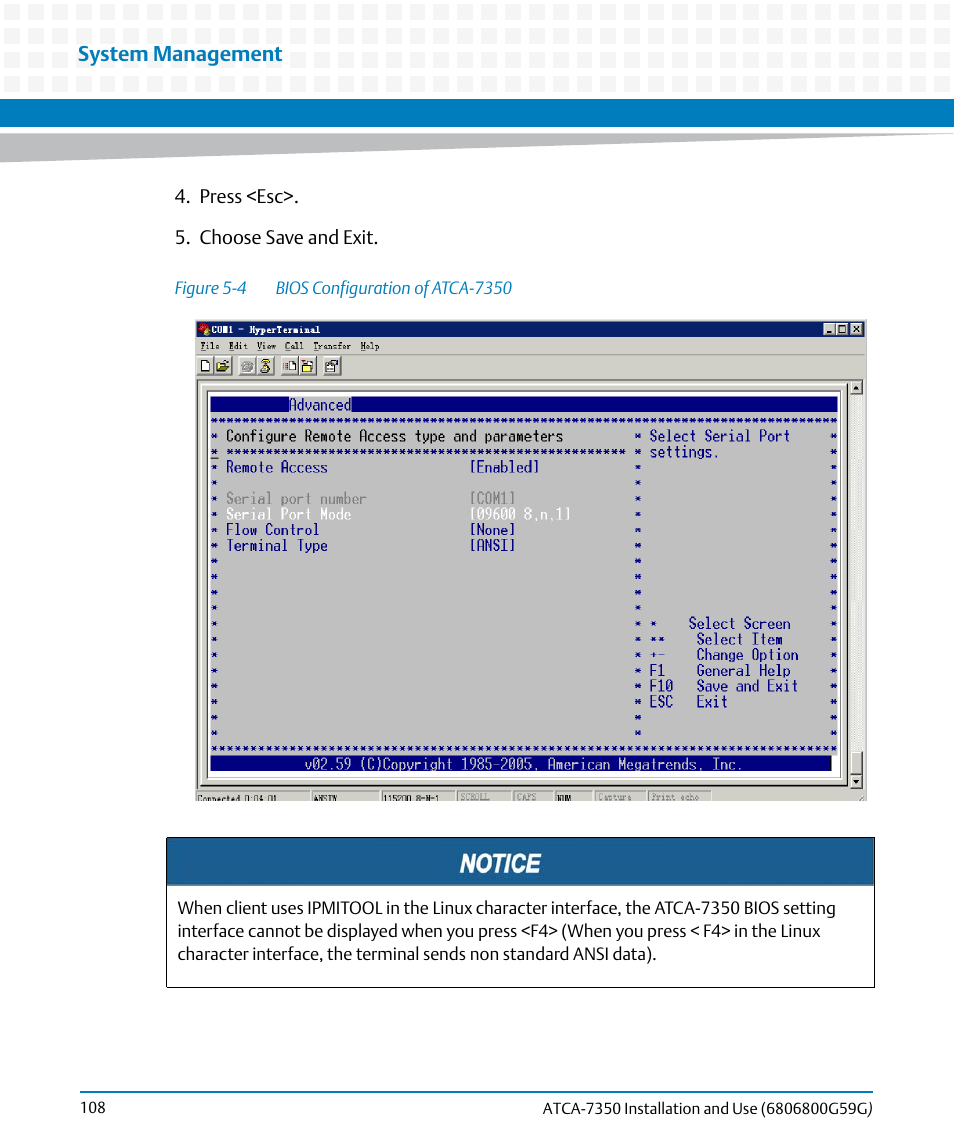954x1145 pixels.
Task: Click the 'System Management' page header
Action: point(180,54)
